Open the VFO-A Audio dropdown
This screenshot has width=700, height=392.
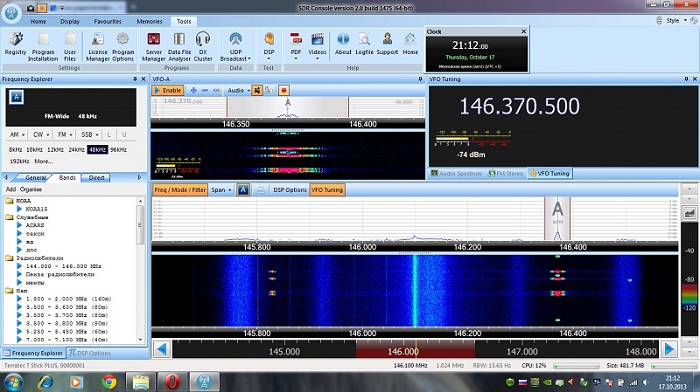point(238,90)
